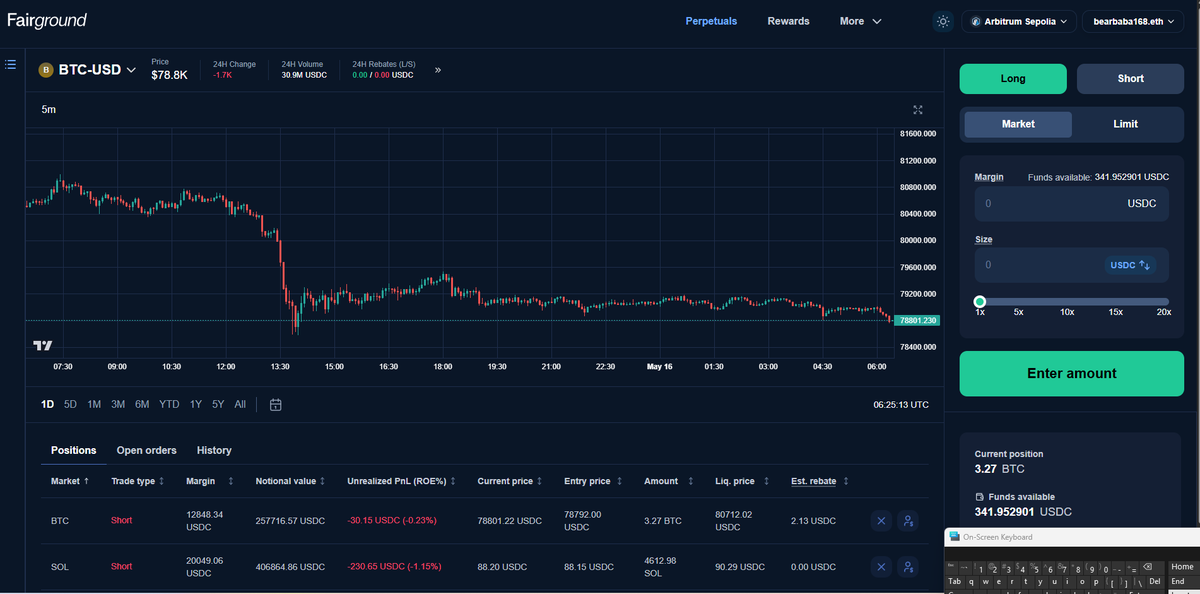Screen dimensions: 1200x594
Task: Expand chart to fullscreen
Action: 918,109
